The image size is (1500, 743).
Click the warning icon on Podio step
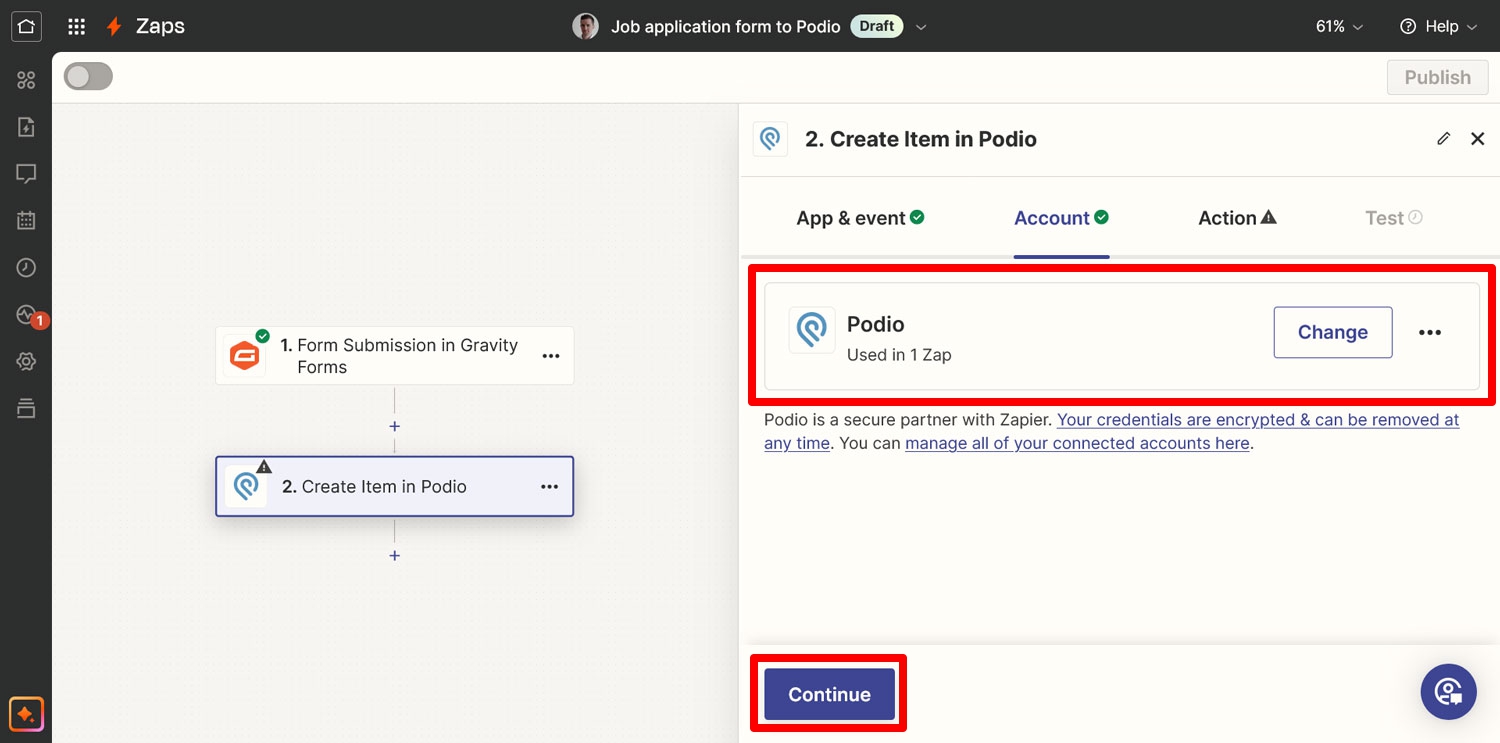[x=264, y=466]
